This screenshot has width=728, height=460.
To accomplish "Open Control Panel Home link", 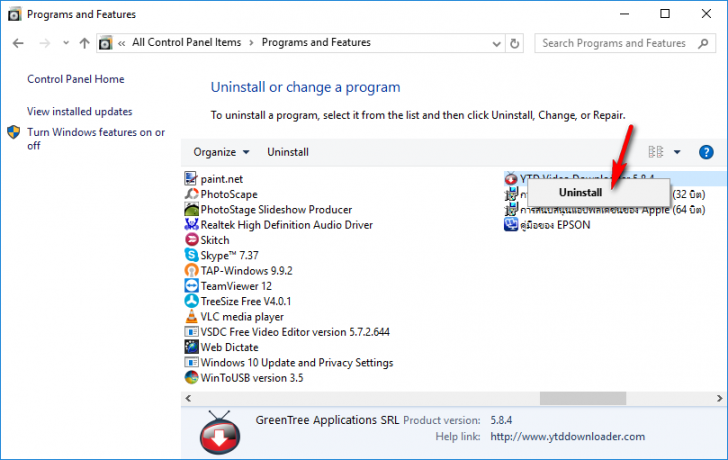I will tap(76, 79).
